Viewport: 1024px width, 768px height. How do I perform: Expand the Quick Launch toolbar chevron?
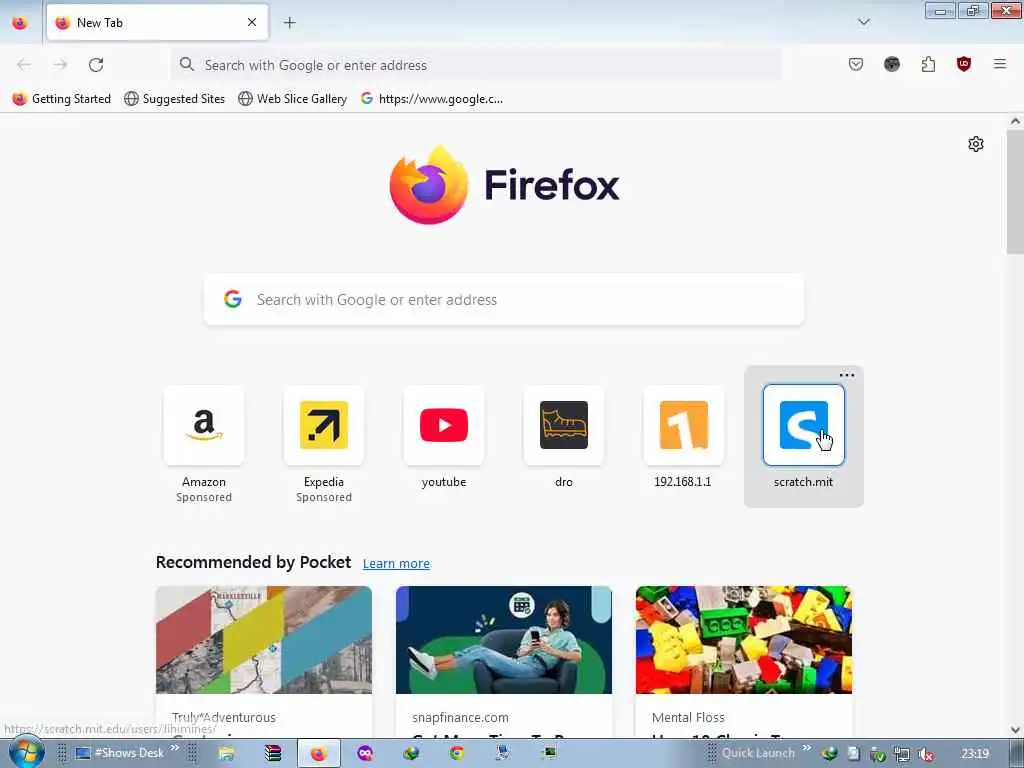pyautogui.click(x=807, y=748)
